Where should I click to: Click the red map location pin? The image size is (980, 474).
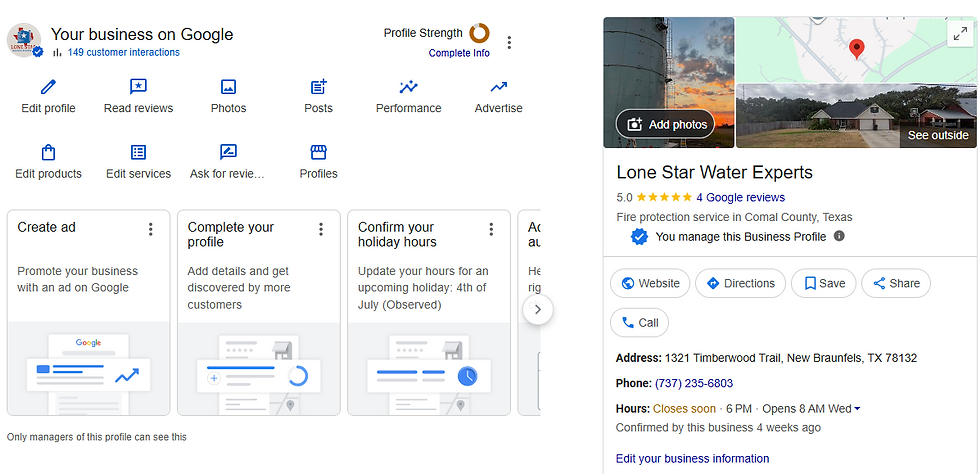(x=857, y=49)
